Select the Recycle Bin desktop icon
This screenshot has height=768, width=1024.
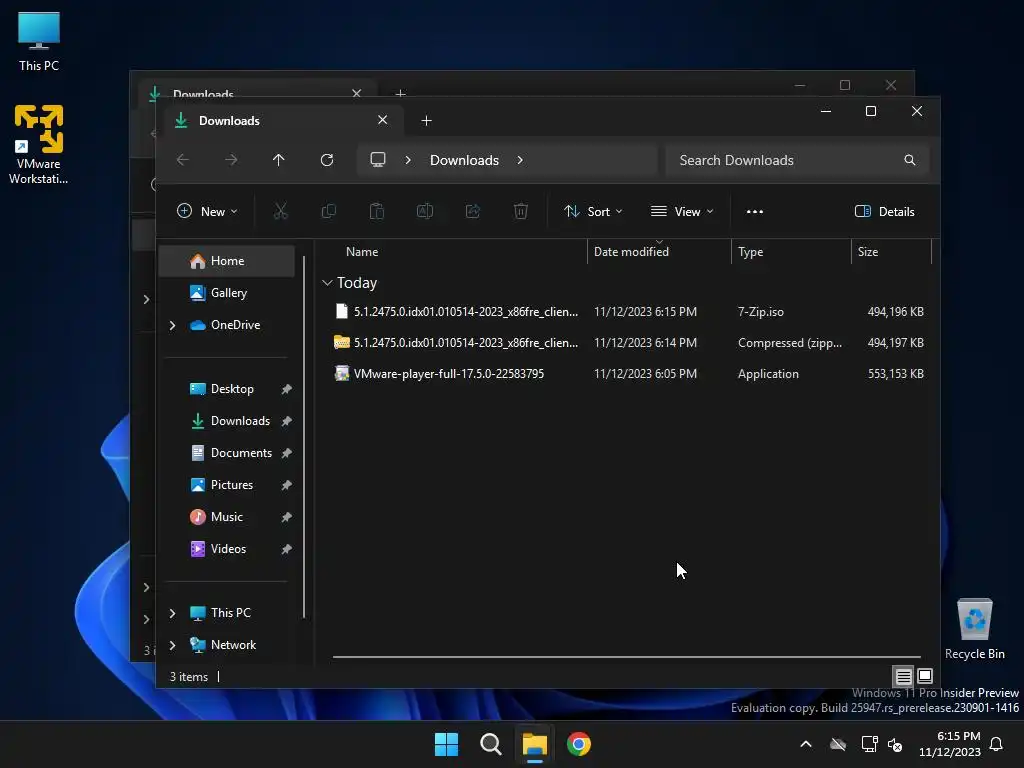coord(974,629)
